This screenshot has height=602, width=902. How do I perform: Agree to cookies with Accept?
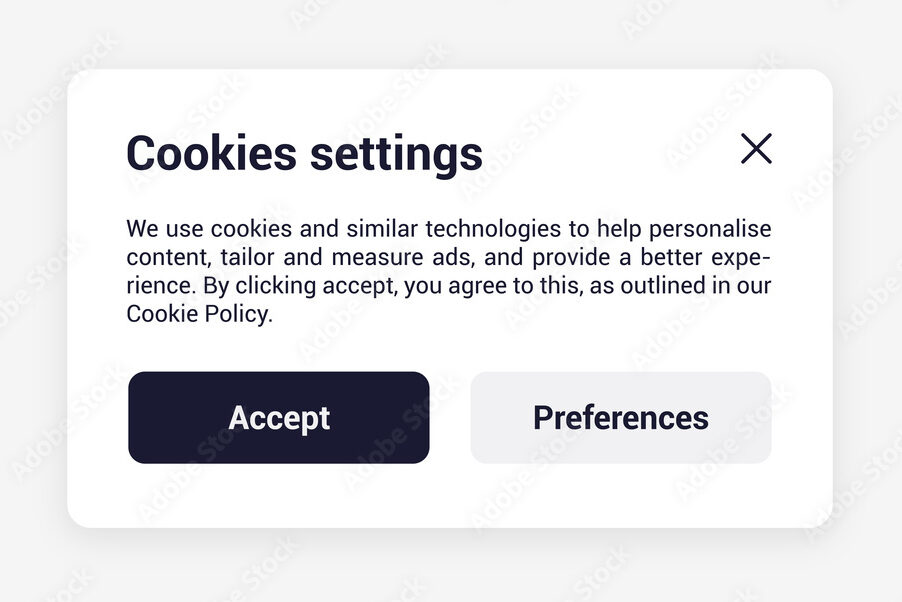[x=278, y=417]
